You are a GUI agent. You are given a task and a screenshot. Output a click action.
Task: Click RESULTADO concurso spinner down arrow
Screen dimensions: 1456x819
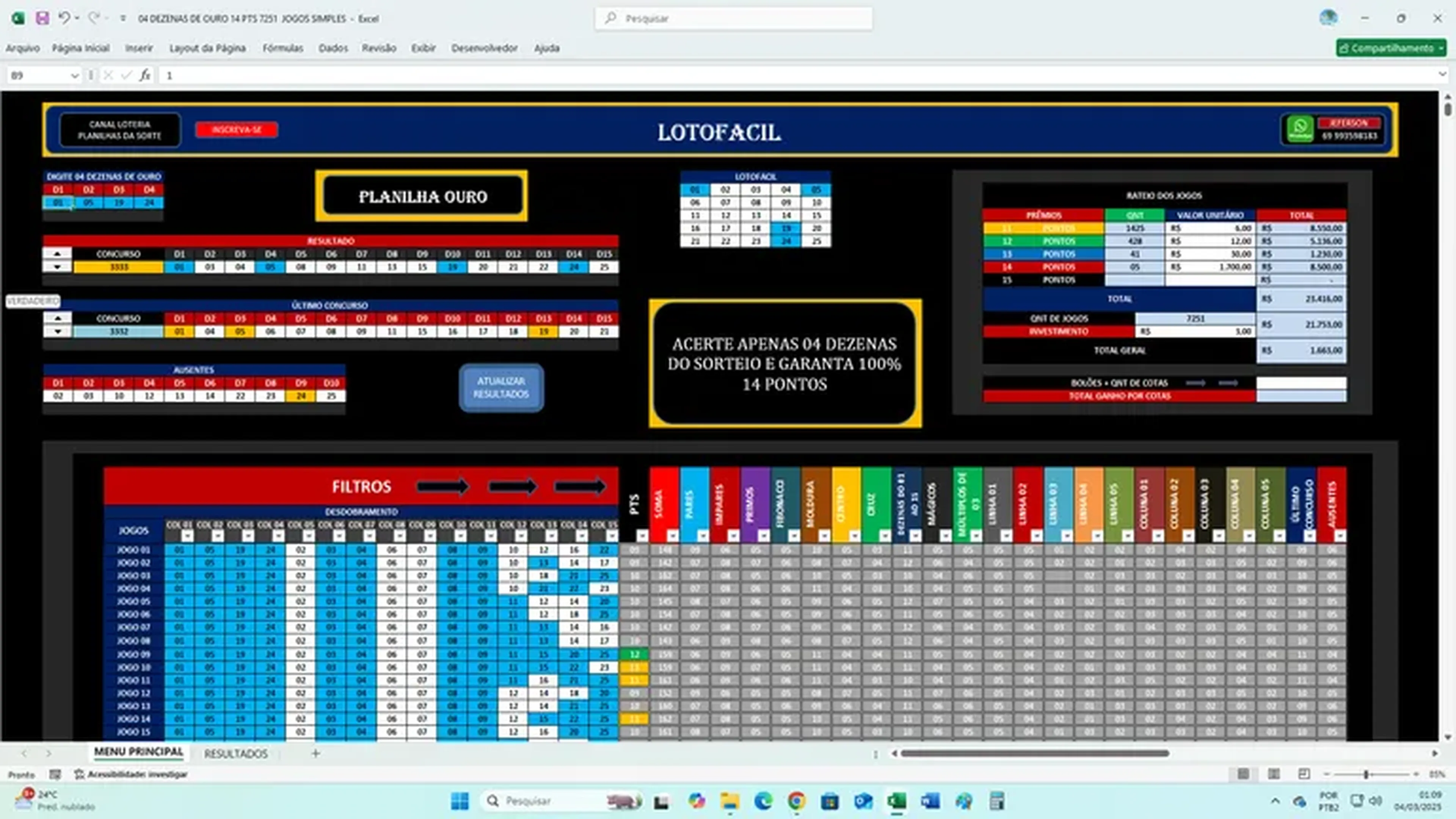pyautogui.click(x=57, y=267)
